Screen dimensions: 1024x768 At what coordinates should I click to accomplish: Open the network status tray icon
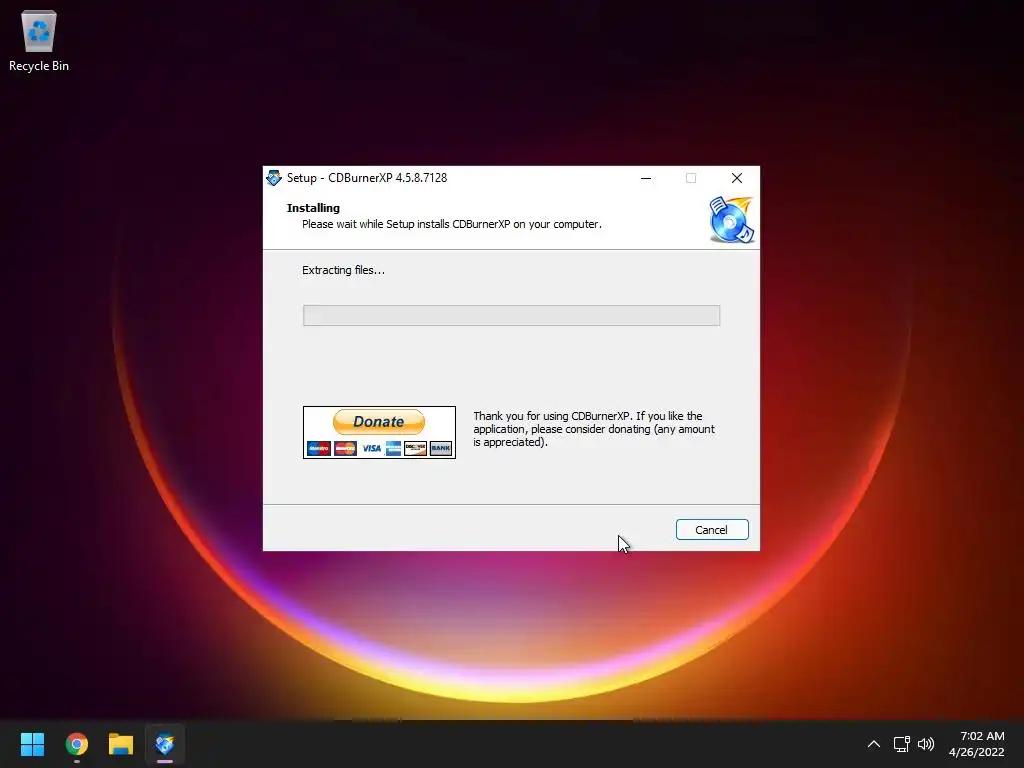(902, 744)
